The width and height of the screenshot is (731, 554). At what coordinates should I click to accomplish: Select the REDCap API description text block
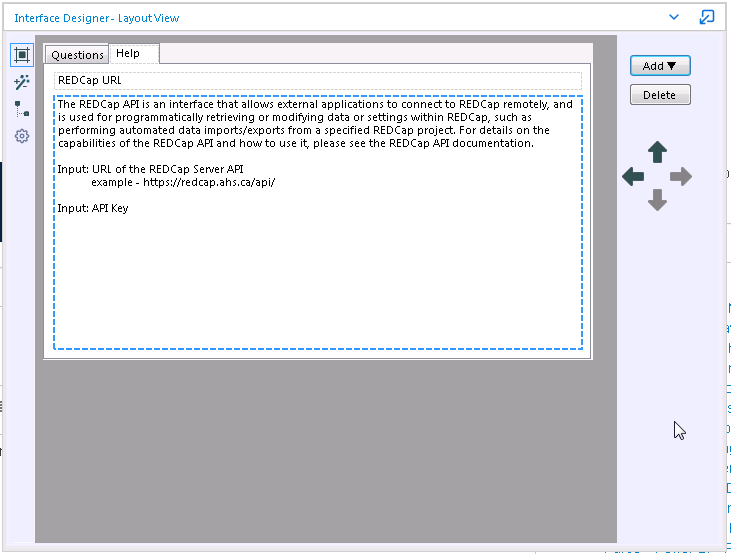pyautogui.click(x=318, y=222)
